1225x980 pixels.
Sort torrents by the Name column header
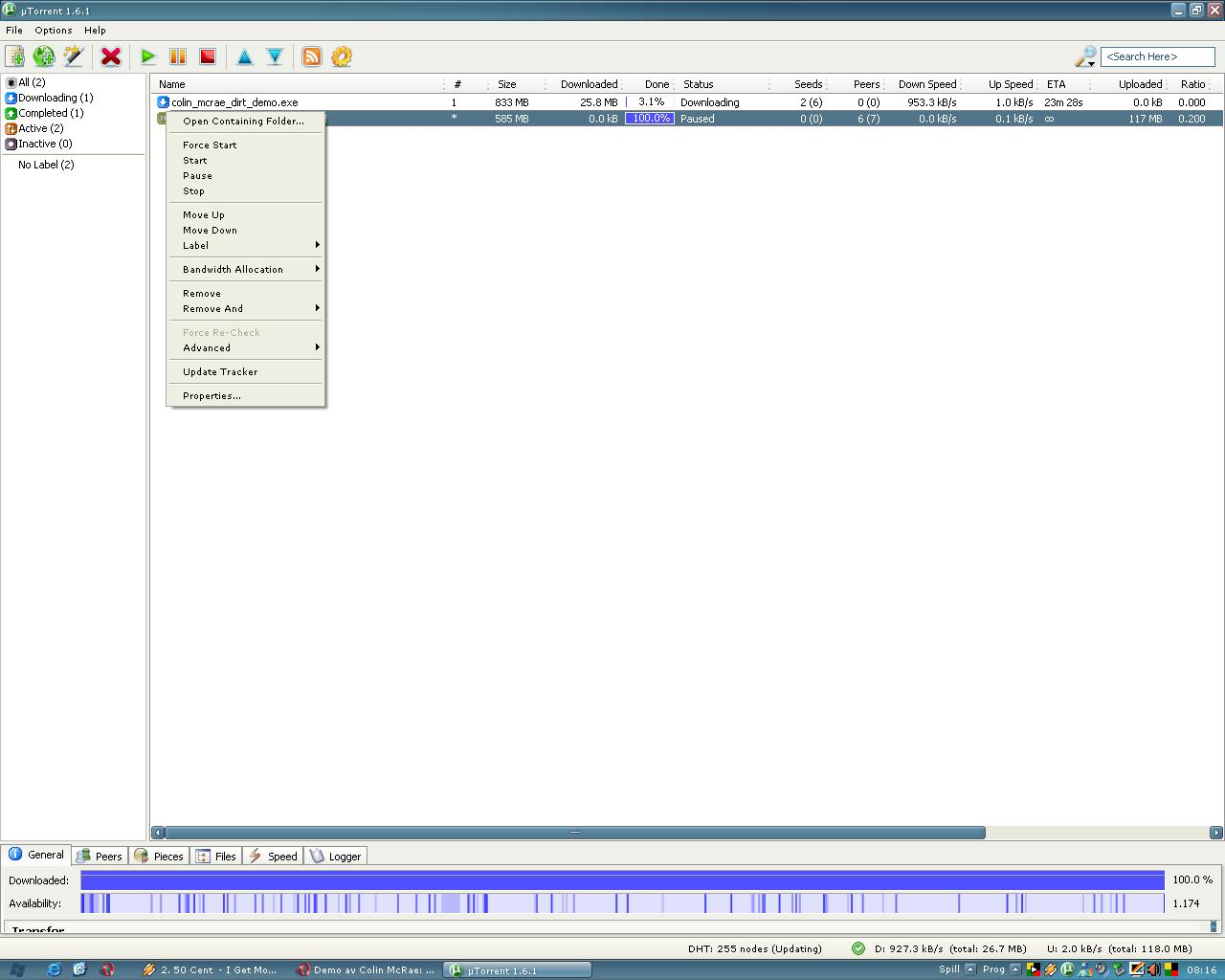click(x=298, y=84)
